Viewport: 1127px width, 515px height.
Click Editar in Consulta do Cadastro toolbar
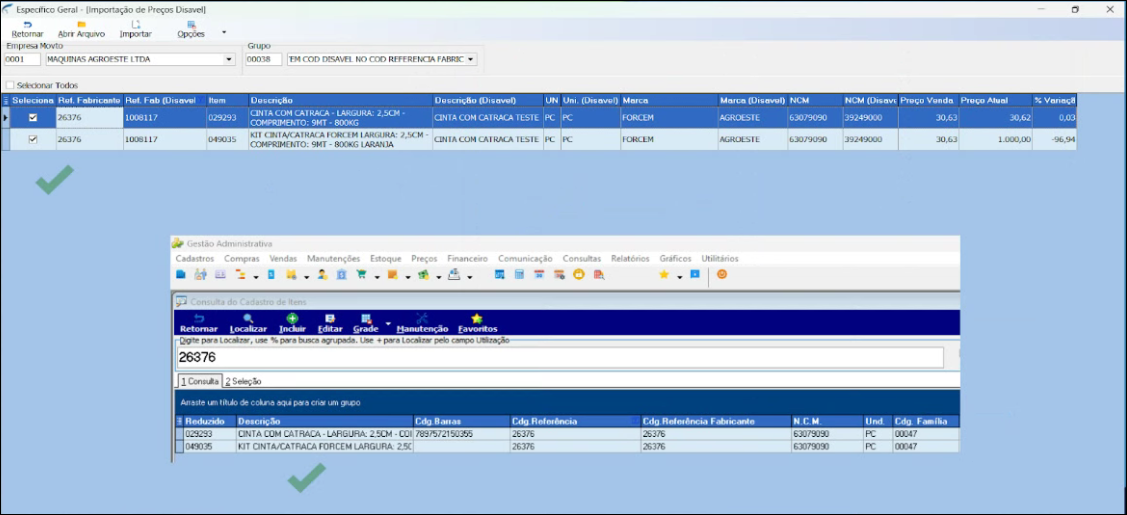pyautogui.click(x=330, y=323)
